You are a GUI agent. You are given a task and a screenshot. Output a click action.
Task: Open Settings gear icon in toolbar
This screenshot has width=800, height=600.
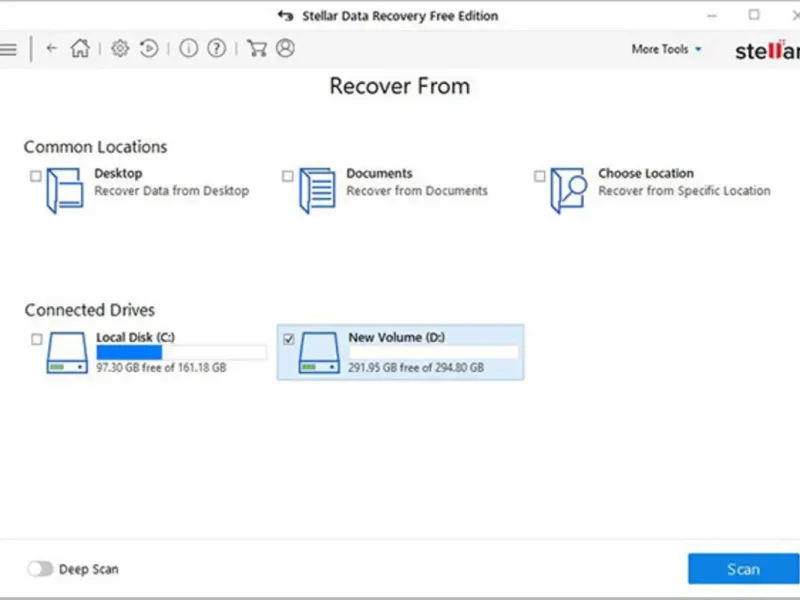[x=120, y=48]
